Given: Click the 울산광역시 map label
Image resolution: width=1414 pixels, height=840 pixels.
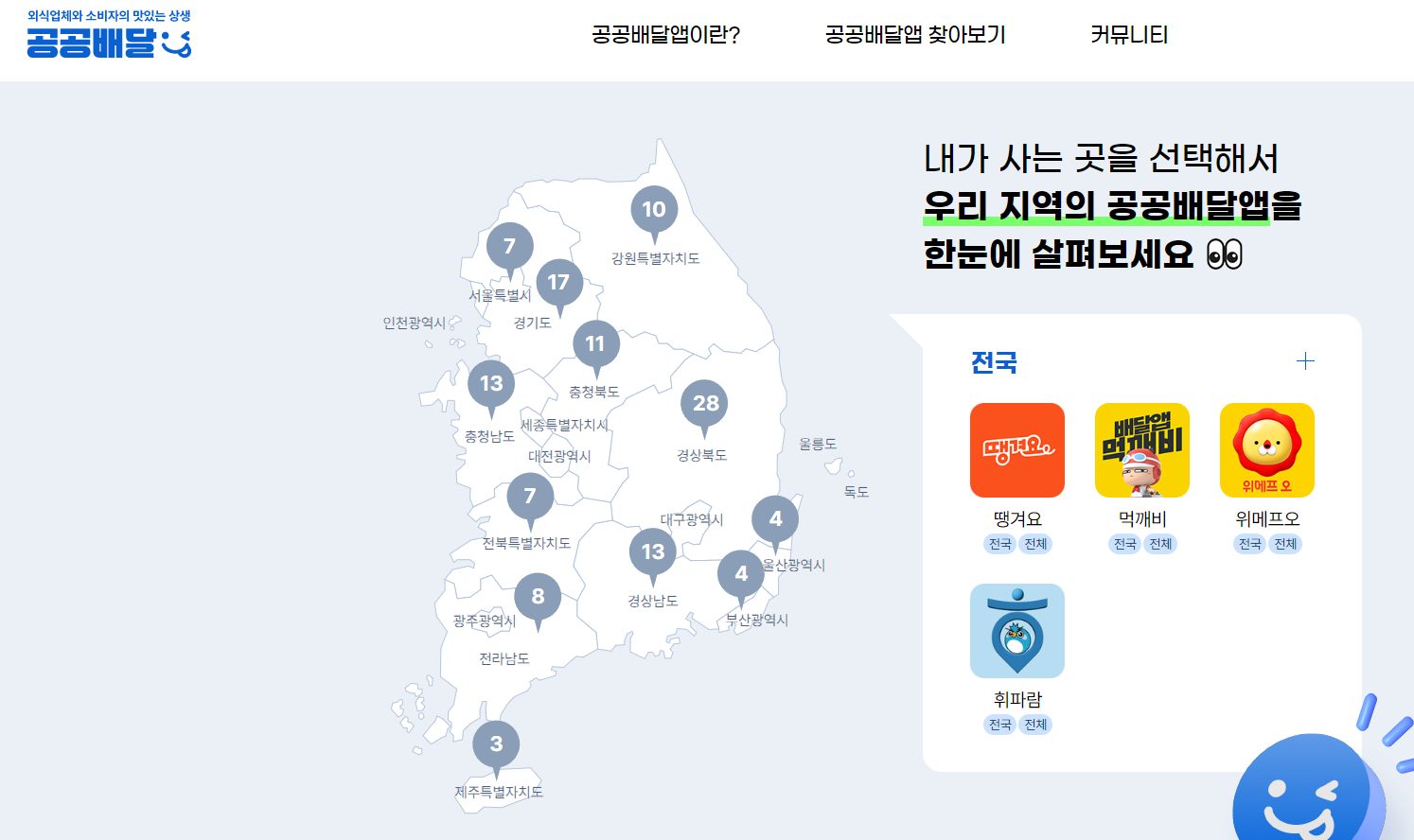Looking at the screenshot, I should click(794, 565).
